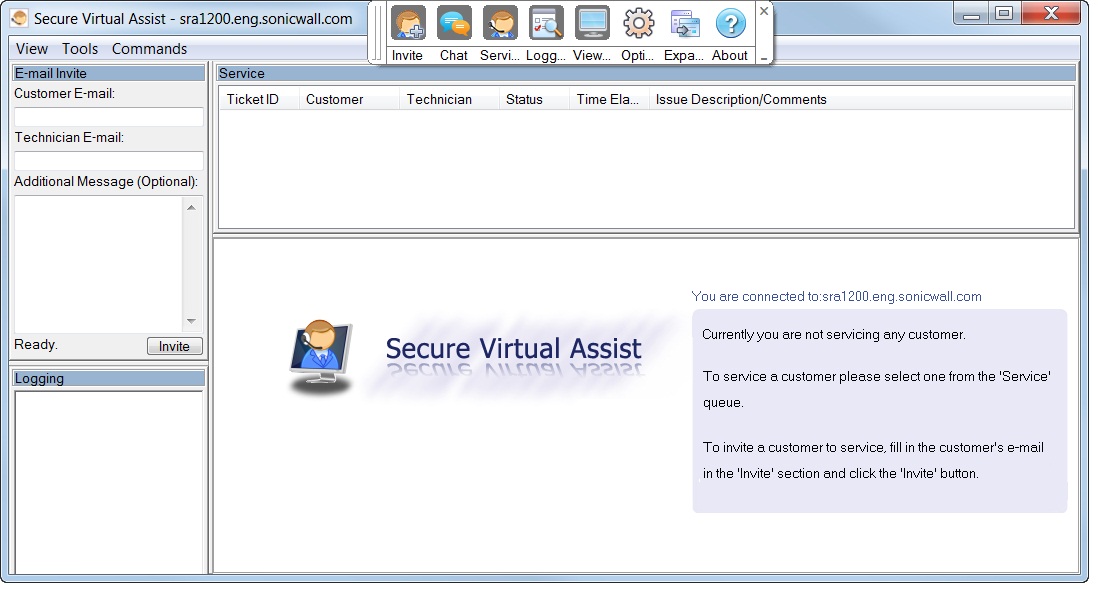
Task: Open the About help icon
Action: click(730, 24)
